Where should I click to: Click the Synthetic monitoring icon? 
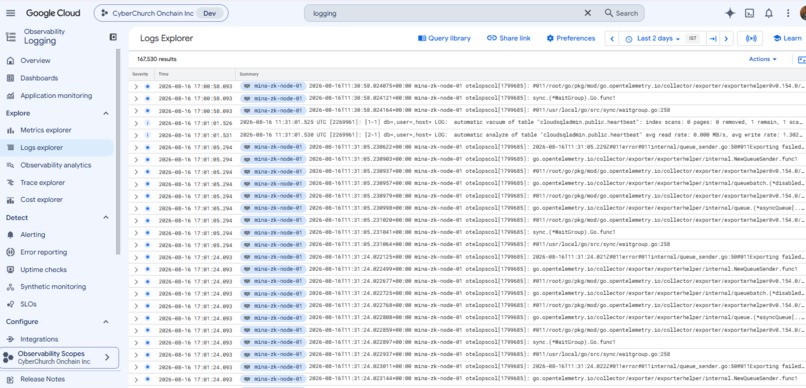(x=10, y=287)
